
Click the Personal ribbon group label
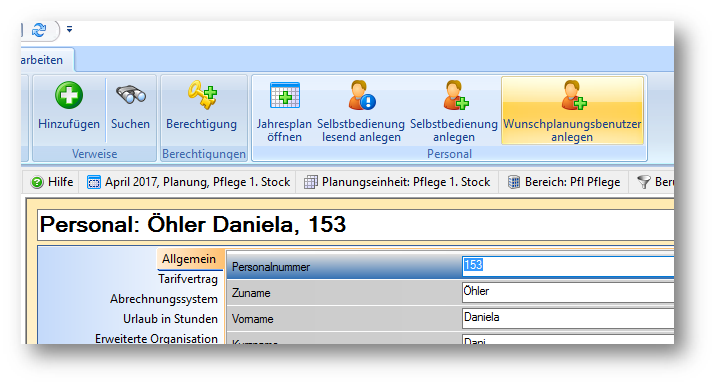tap(449, 154)
